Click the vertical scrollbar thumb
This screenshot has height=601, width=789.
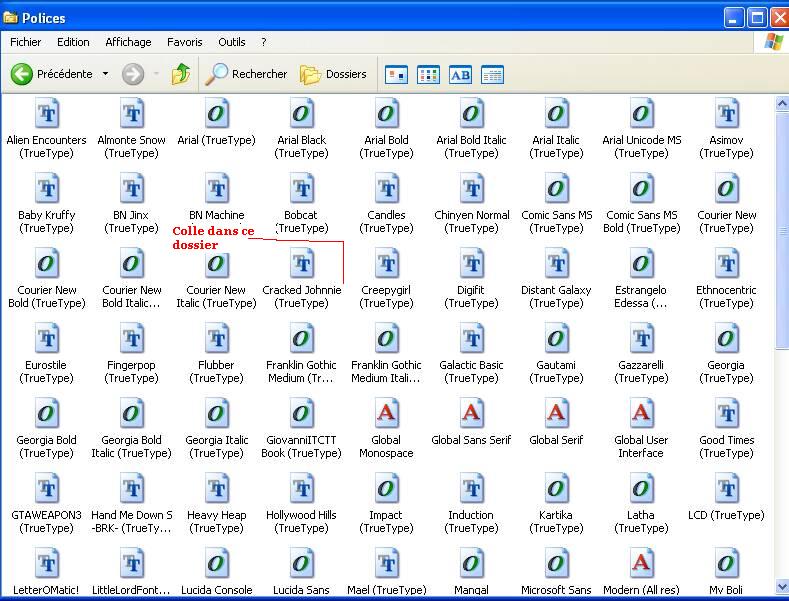tap(782, 231)
